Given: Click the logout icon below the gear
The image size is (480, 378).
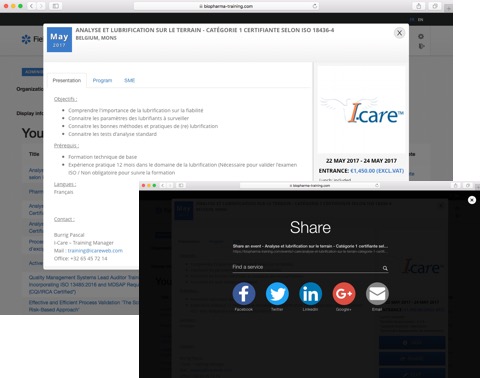Looking at the screenshot, I should (x=421, y=46).
